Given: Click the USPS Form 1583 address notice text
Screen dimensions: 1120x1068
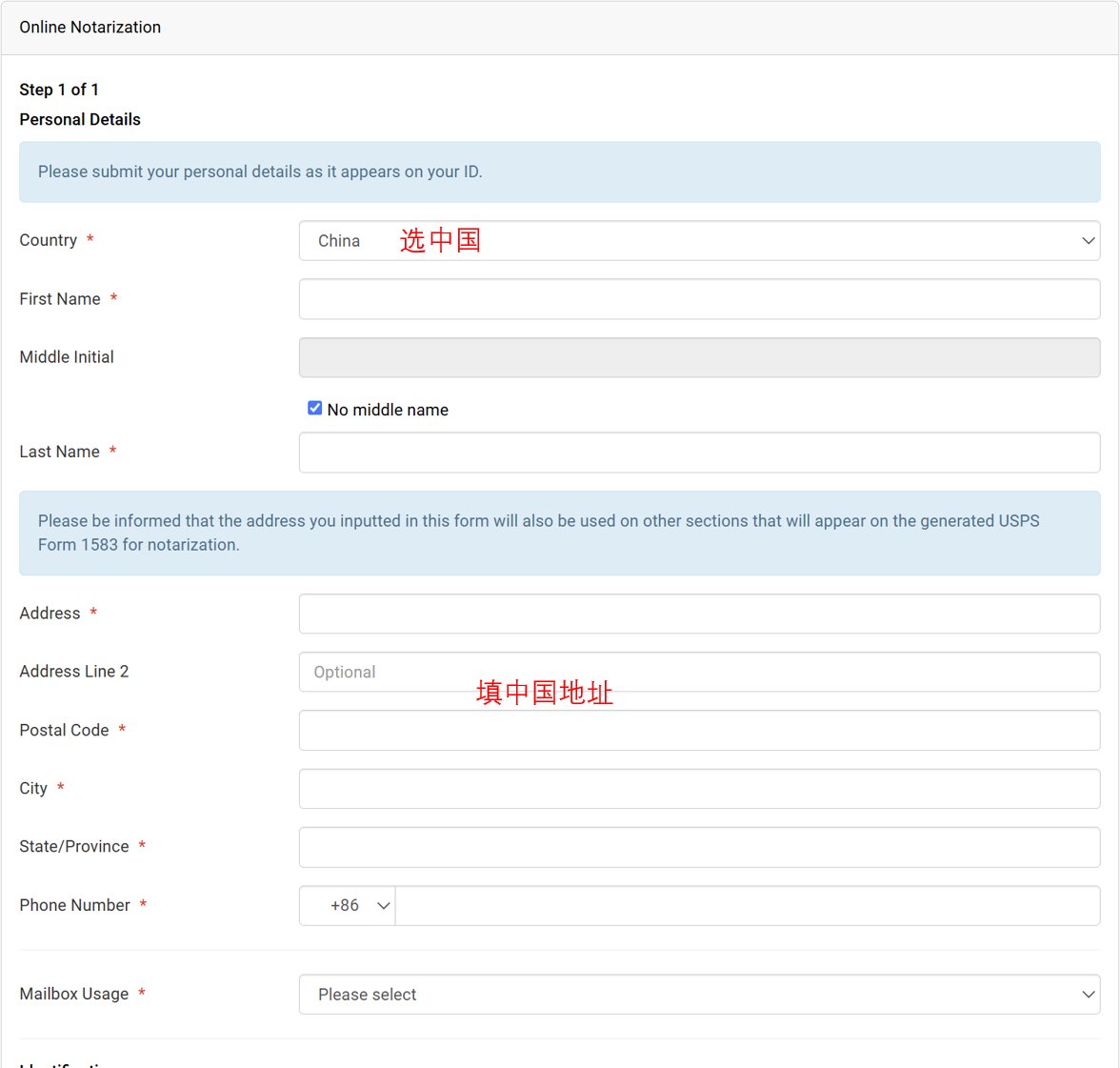Looking at the screenshot, I should (x=539, y=533).
